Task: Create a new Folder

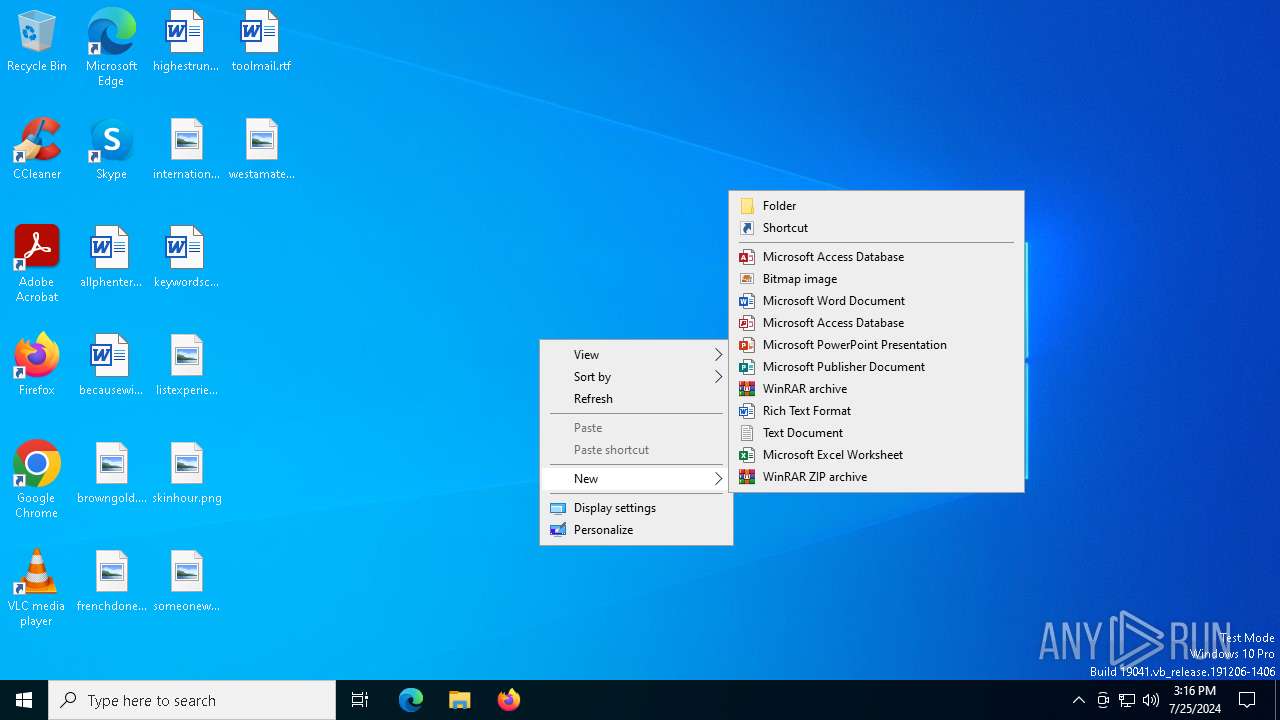Action: click(876, 206)
